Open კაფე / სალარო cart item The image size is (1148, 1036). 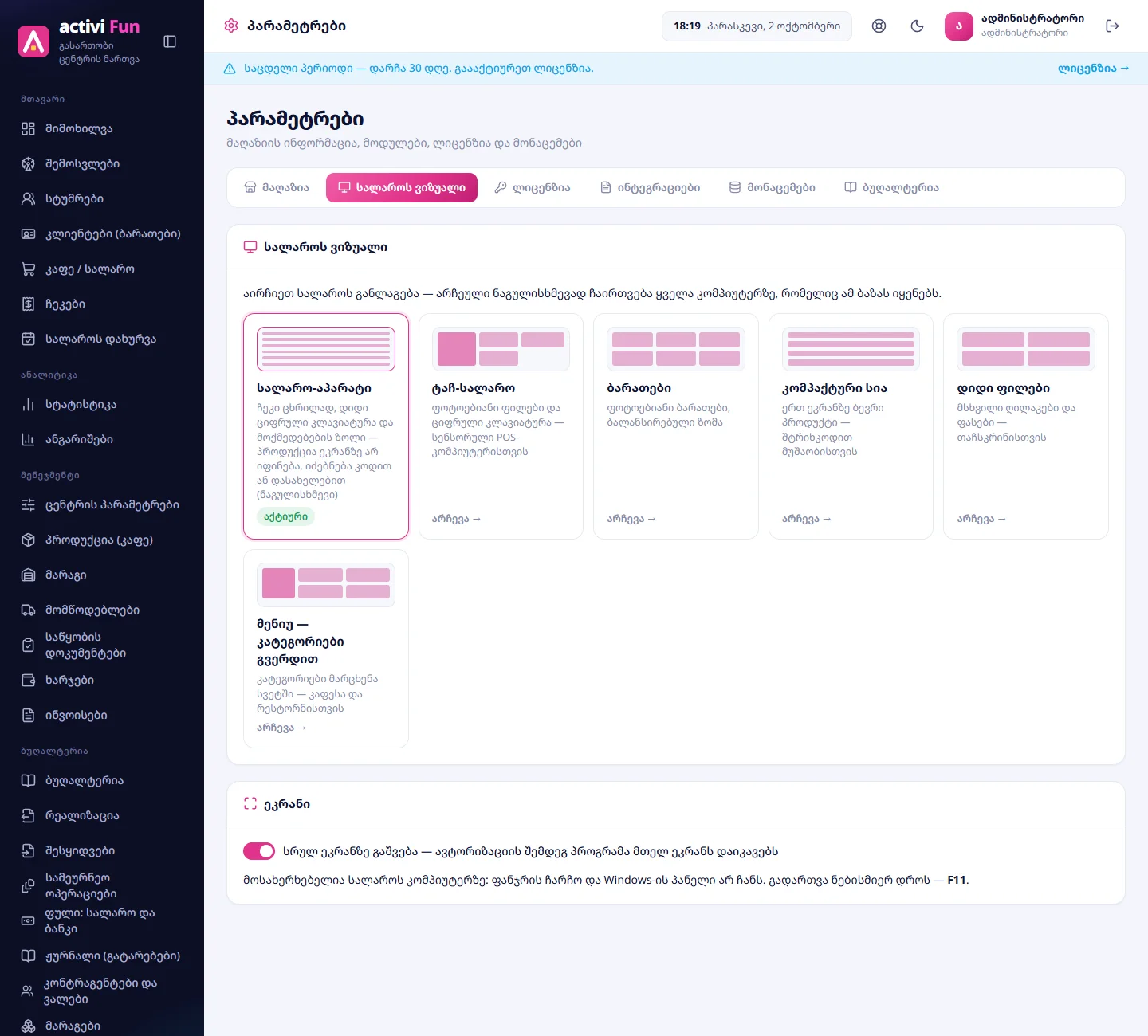pos(102,269)
